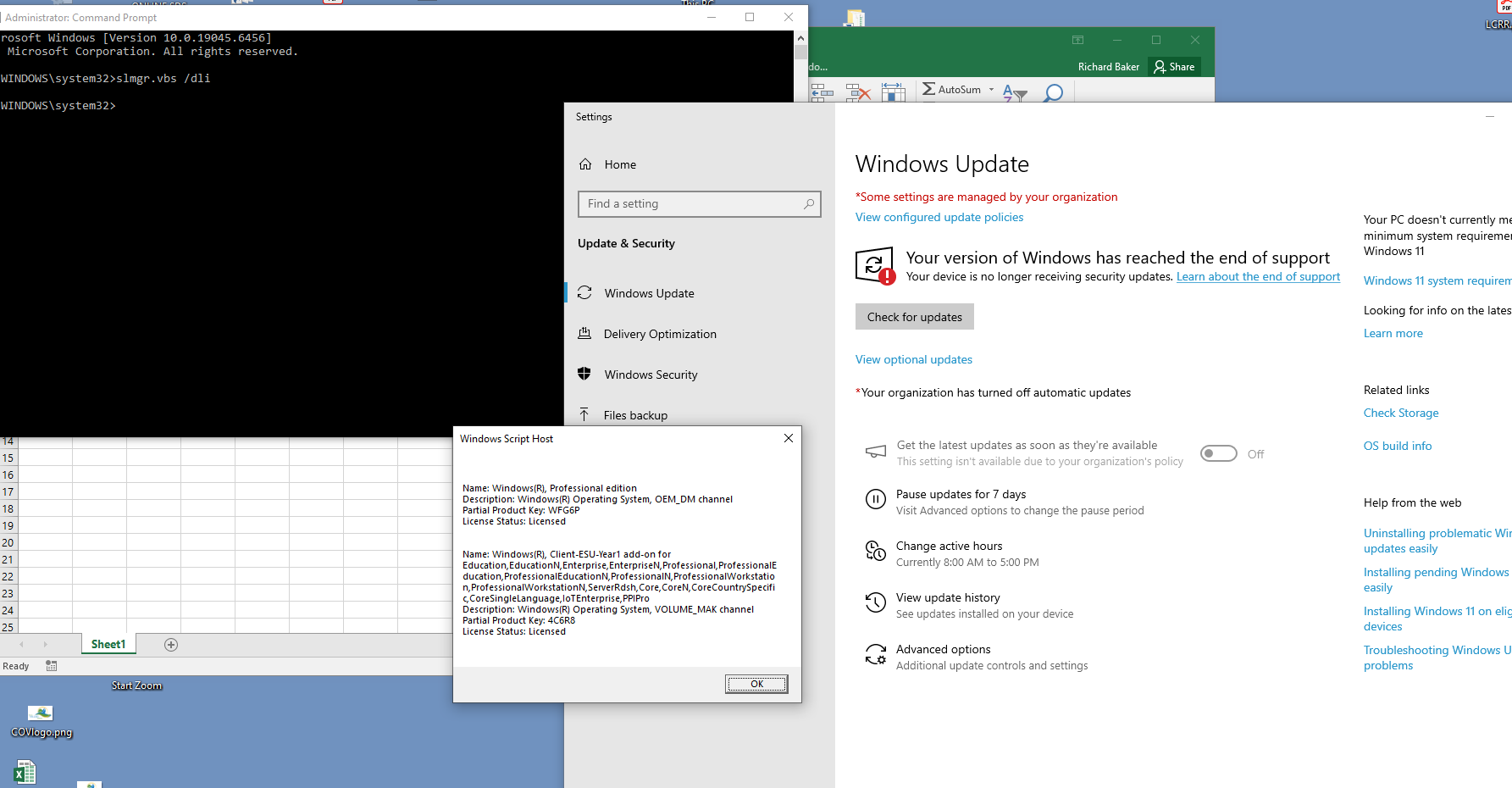Click the Format icon in the Excel ribbon
Screen dimensions: 1512x788
pos(894,92)
